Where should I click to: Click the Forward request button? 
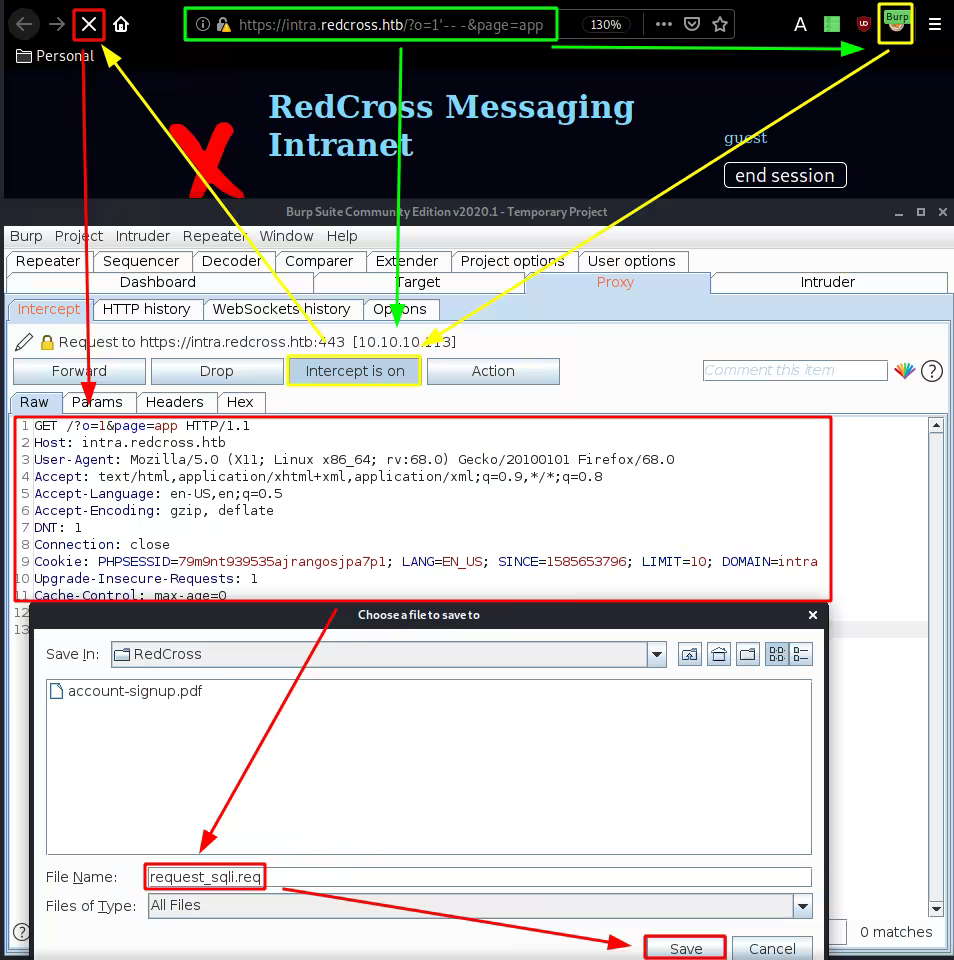[79, 371]
